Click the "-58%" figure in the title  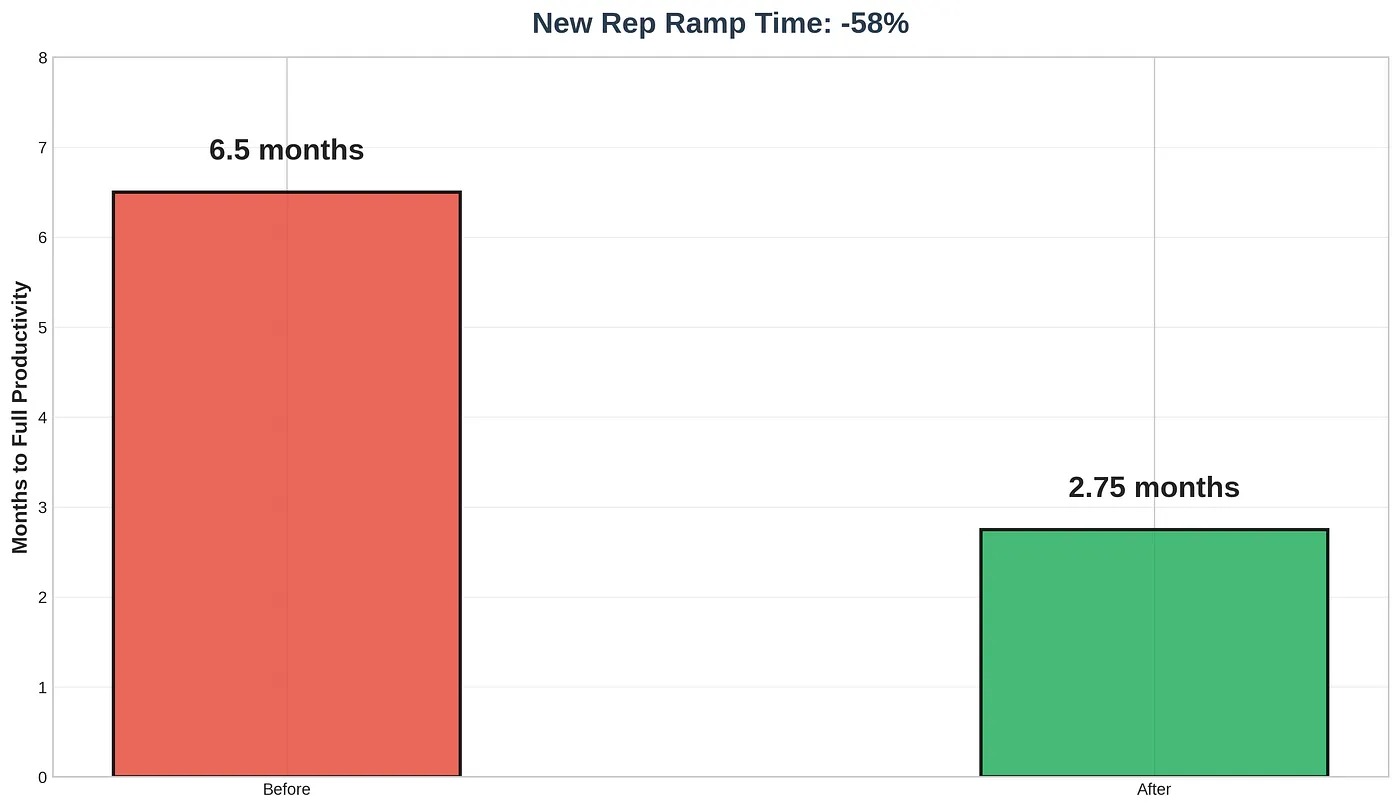click(875, 23)
